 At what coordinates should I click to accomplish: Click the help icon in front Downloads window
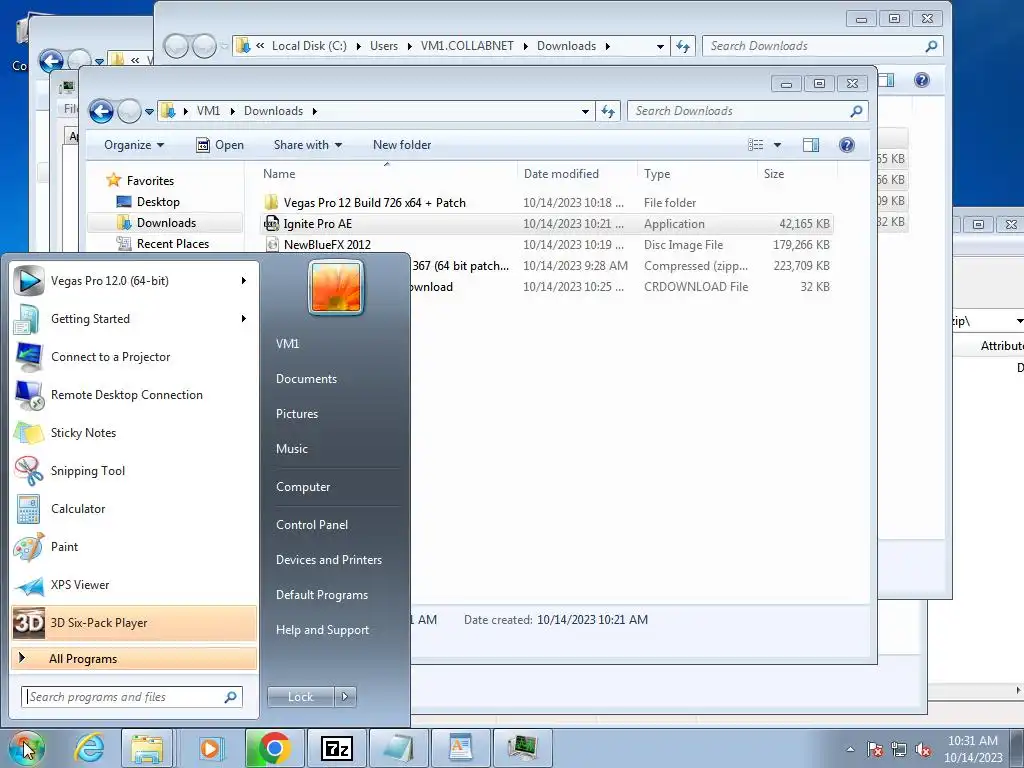point(846,145)
